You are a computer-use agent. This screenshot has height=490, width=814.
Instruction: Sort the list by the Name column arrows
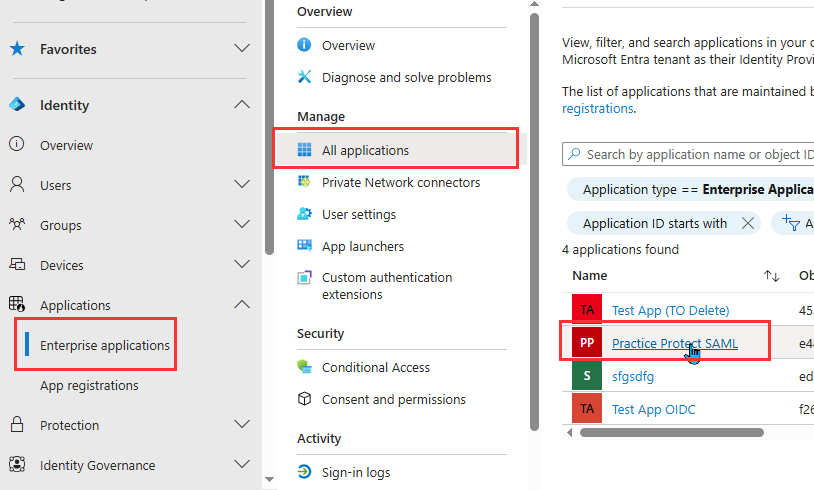tap(771, 276)
